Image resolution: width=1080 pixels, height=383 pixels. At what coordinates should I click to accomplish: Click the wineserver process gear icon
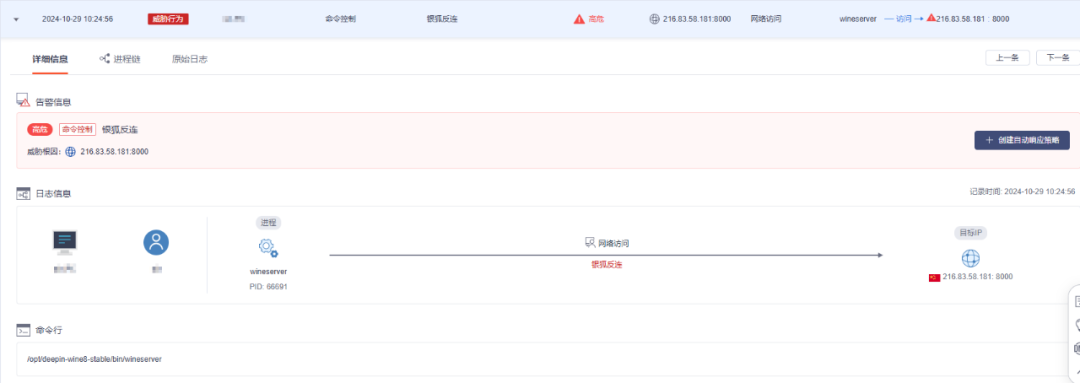tap(268, 248)
